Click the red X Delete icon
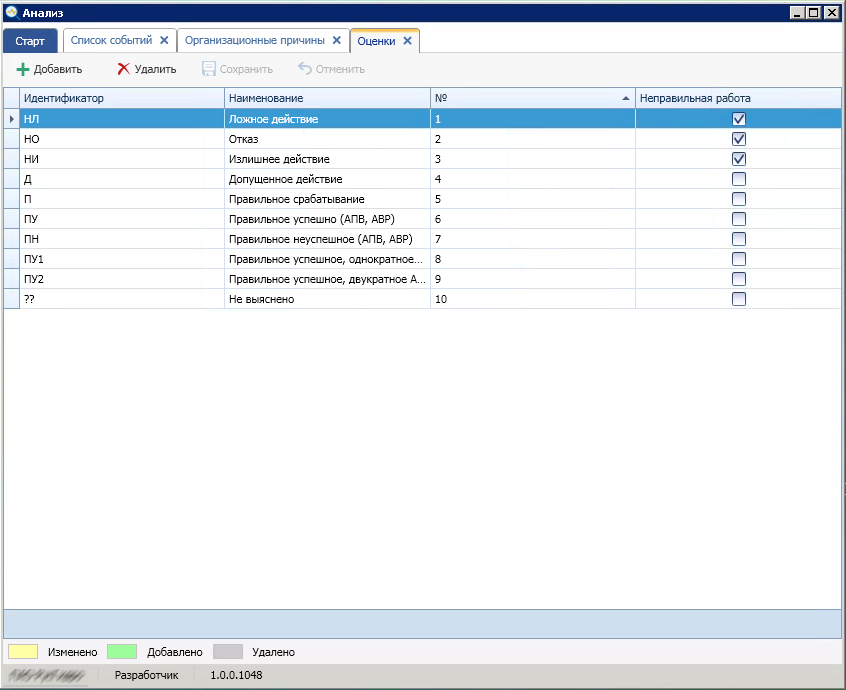This screenshot has width=846, height=690. tap(124, 69)
